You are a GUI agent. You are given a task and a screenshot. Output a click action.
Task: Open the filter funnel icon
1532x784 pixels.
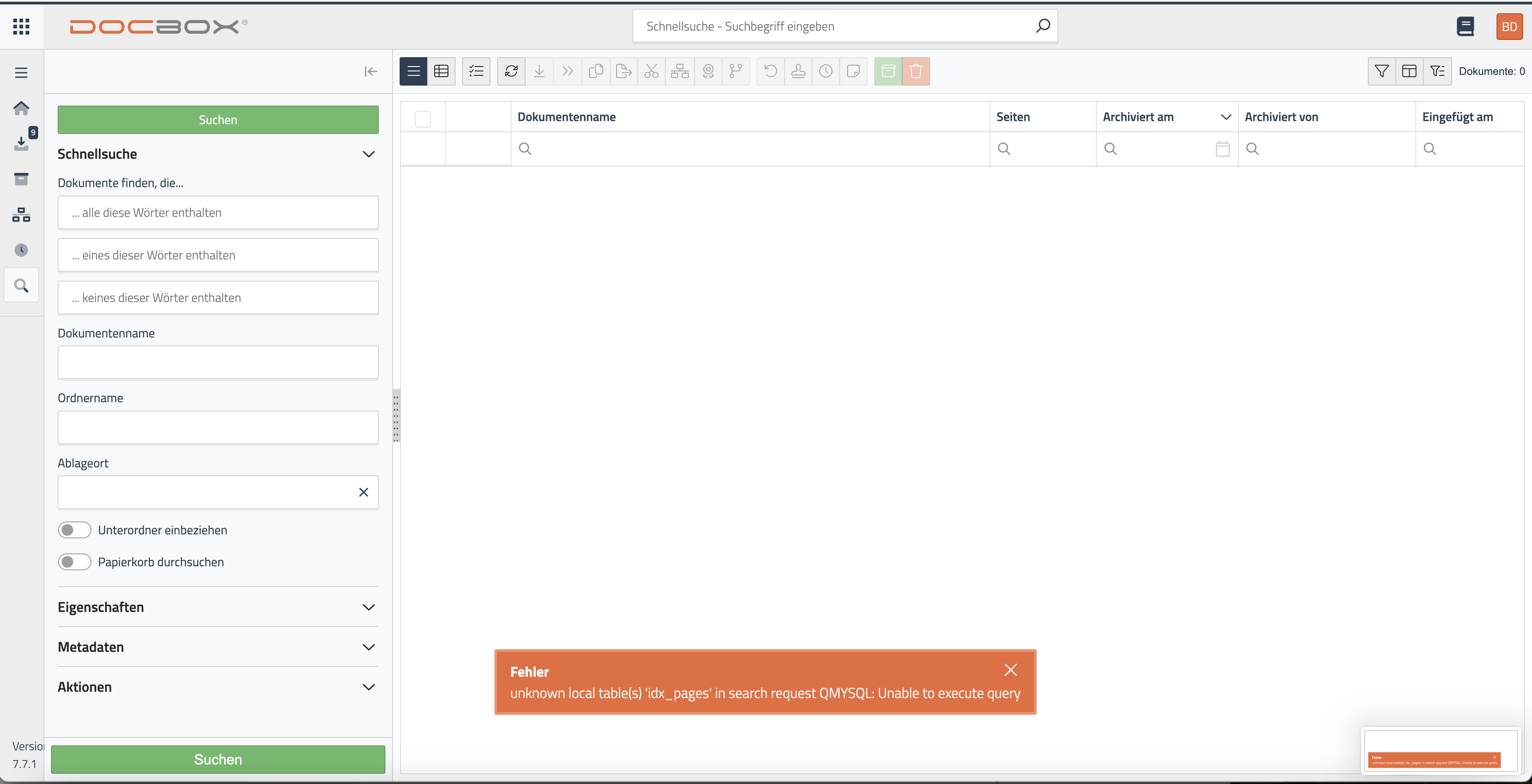point(1382,71)
